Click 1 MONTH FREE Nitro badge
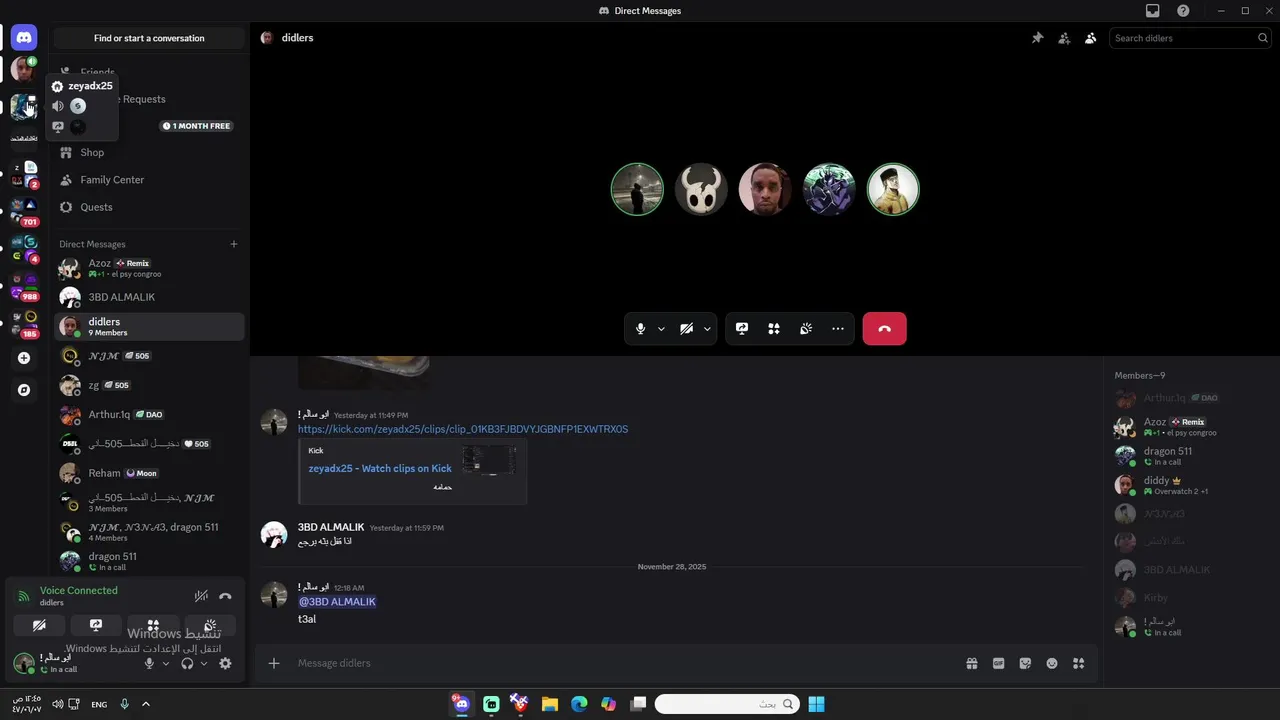Viewport: 1280px width, 720px height. (196, 126)
